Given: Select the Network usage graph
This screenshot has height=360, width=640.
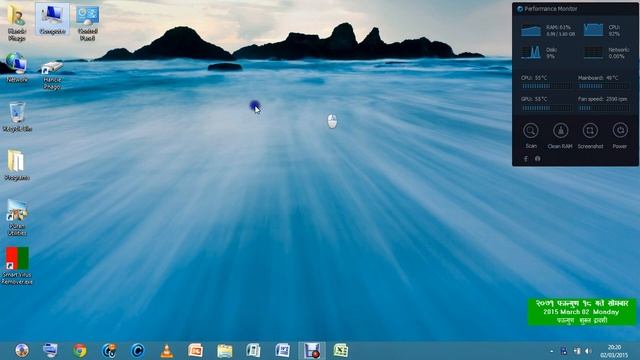Looking at the screenshot, I should (x=593, y=53).
